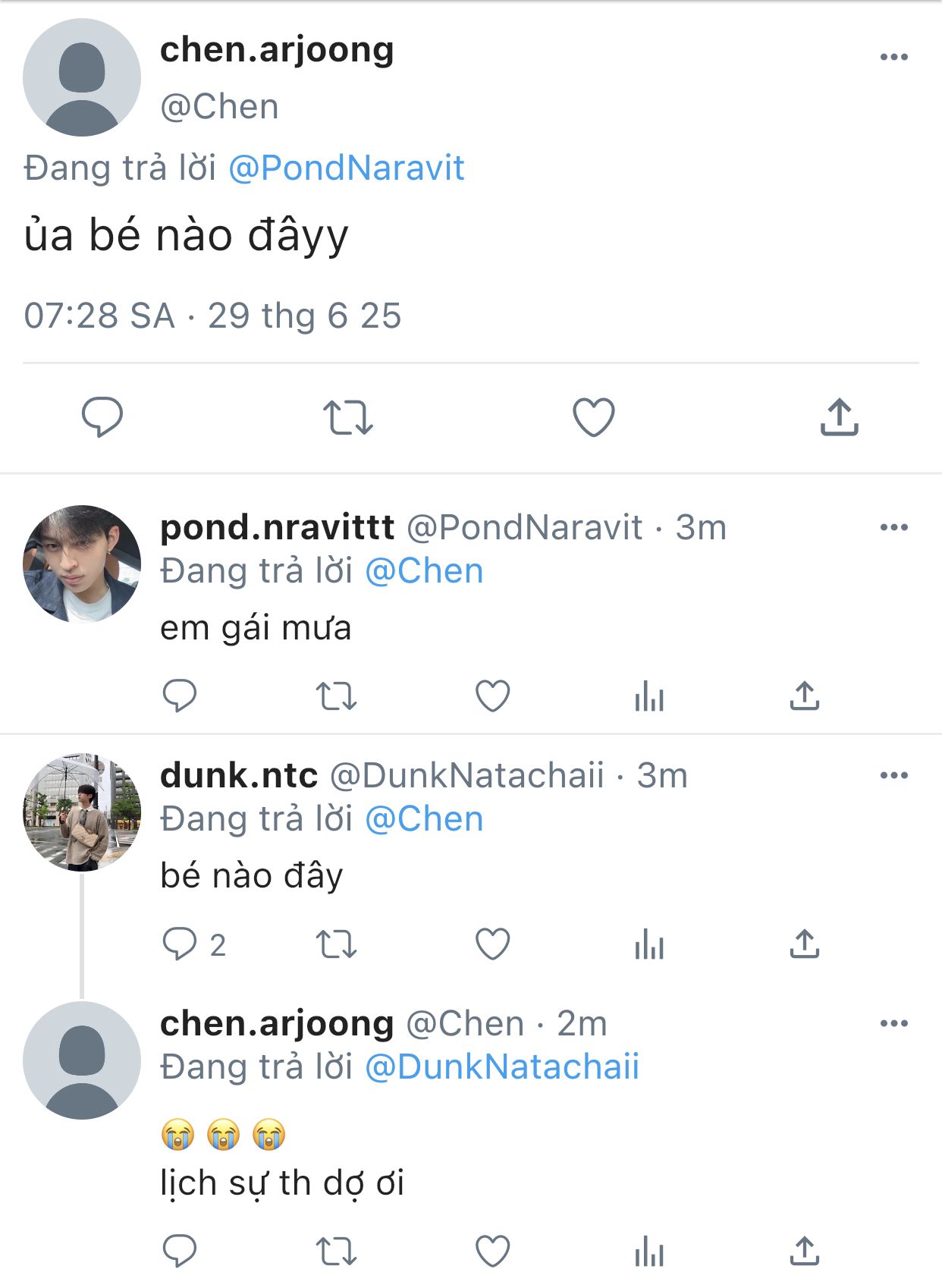The width and height of the screenshot is (942, 1288).
Task: Like the main "ủa bé nào đâyy" tweet
Action: [593, 417]
